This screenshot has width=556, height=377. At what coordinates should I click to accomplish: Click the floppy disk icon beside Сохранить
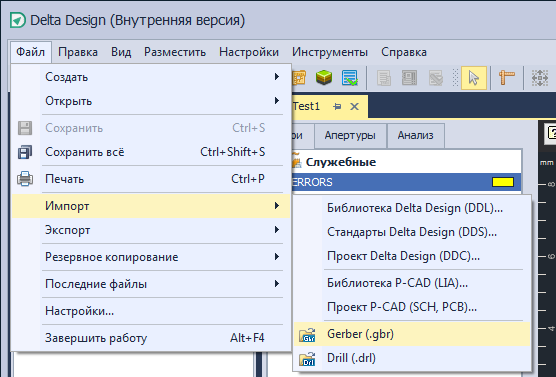coord(25,128)
